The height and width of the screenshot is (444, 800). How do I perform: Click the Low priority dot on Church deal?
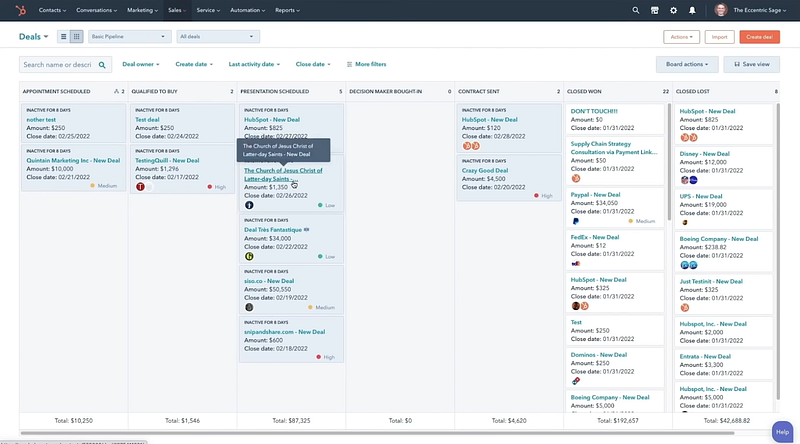(320, 205)
